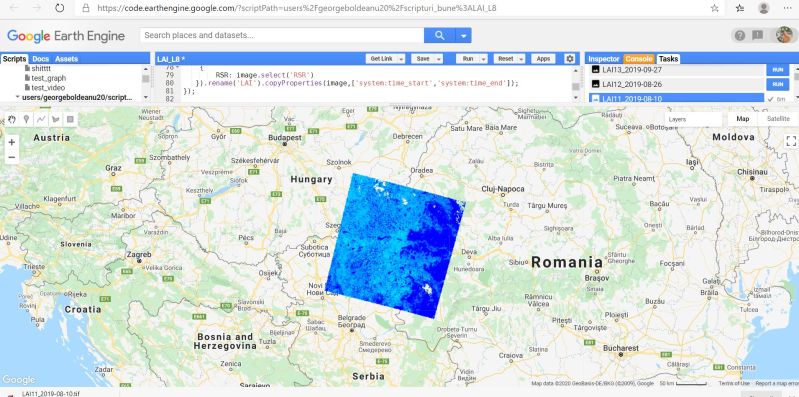Select the draw rectangle tool
Viewport: 799px width, 397px height.
click(x=70, y=119)
